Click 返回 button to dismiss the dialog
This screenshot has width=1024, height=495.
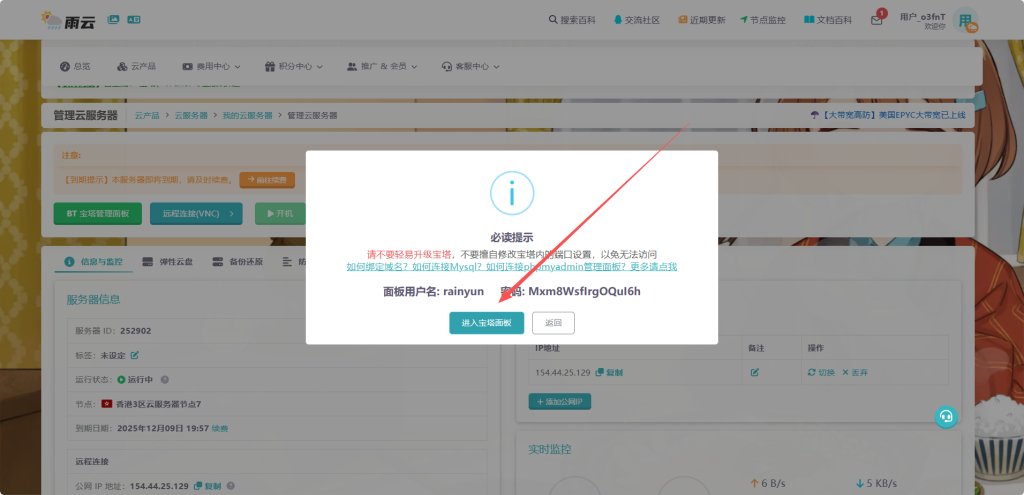click(x=553, y=323)
